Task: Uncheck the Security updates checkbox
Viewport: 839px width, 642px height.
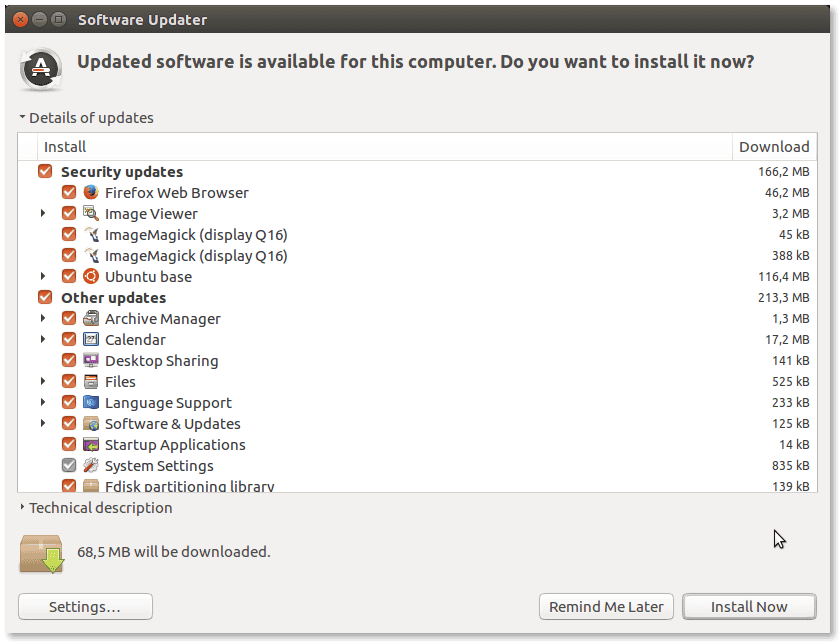Action: 45,171
